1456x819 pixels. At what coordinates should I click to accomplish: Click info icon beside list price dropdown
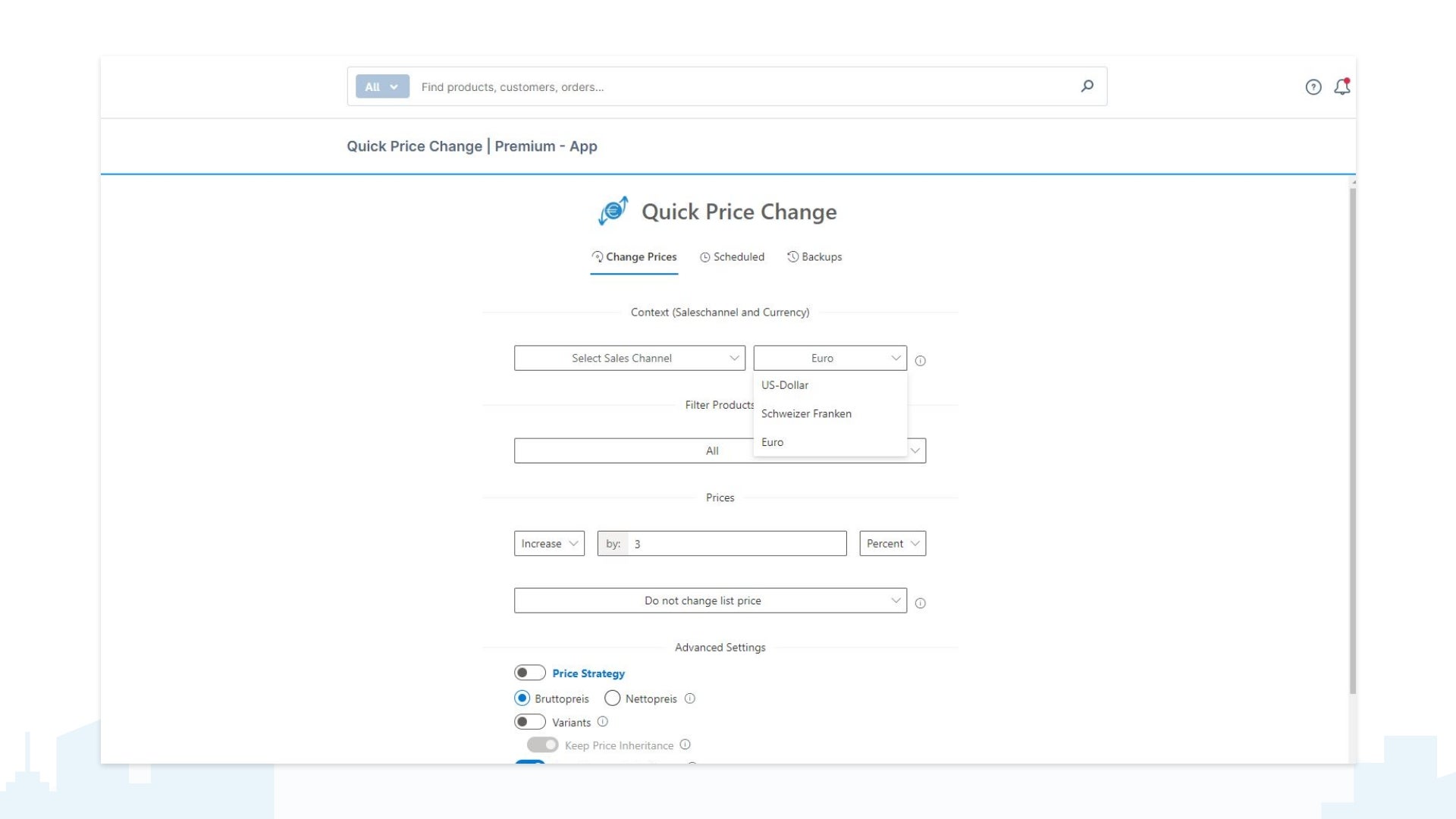(920, 604)
